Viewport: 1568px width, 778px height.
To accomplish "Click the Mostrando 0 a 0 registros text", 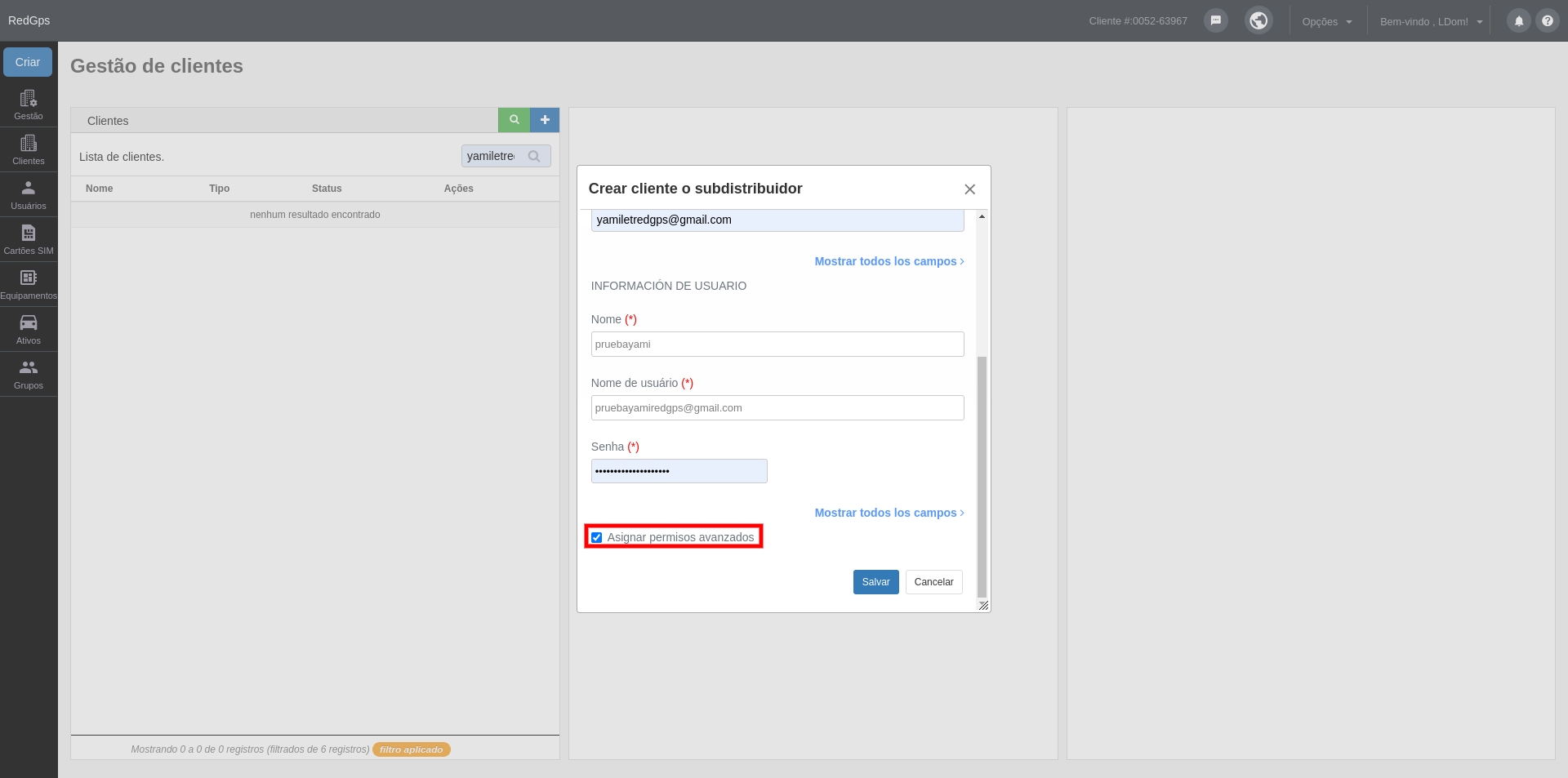I will coord(250,749).
